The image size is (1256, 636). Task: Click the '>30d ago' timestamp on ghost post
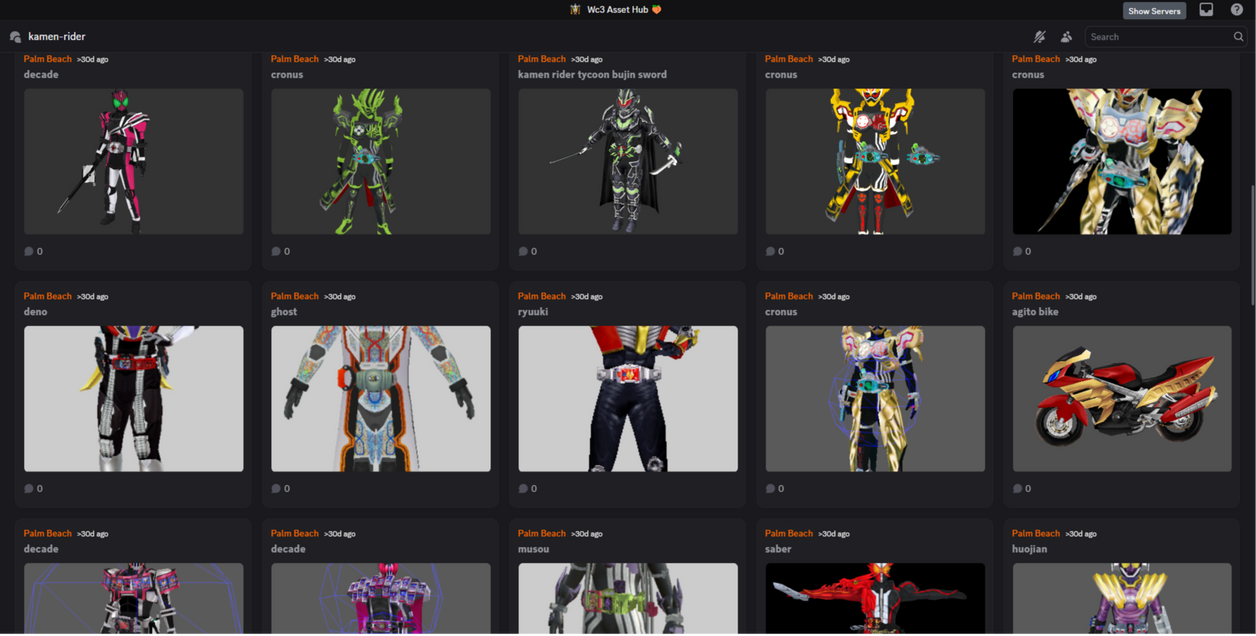[340, 297]
